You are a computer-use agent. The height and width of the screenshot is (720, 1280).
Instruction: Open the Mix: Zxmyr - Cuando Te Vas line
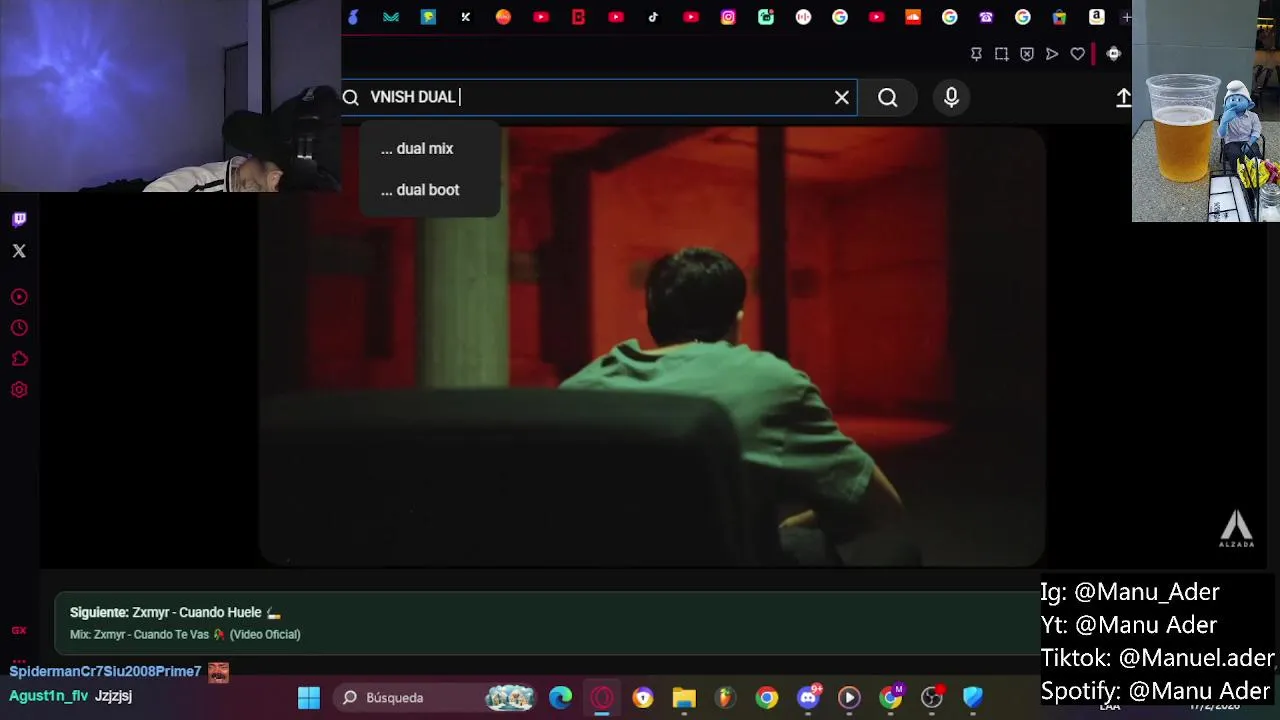pos(185,634)
